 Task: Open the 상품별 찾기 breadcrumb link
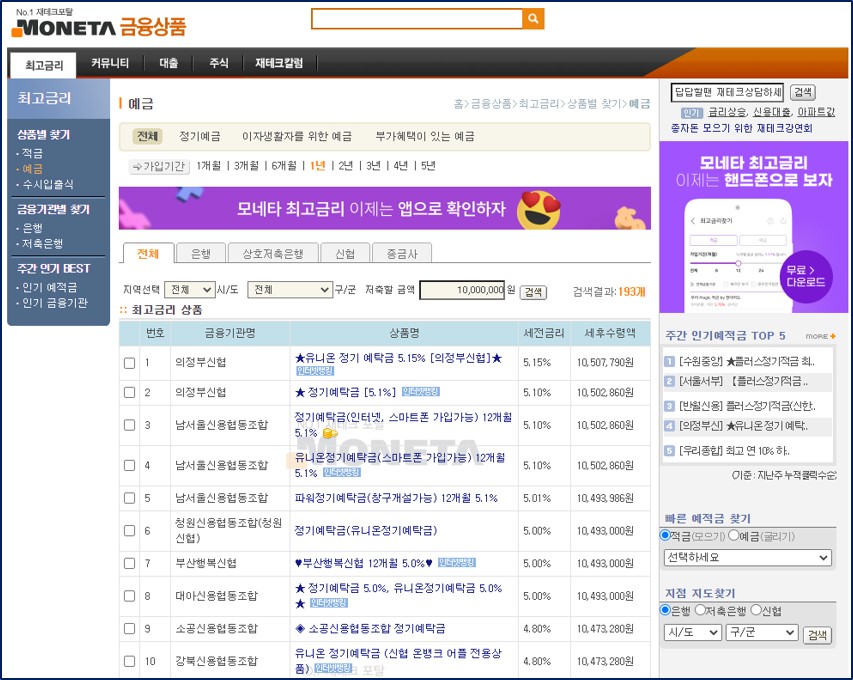594,104
